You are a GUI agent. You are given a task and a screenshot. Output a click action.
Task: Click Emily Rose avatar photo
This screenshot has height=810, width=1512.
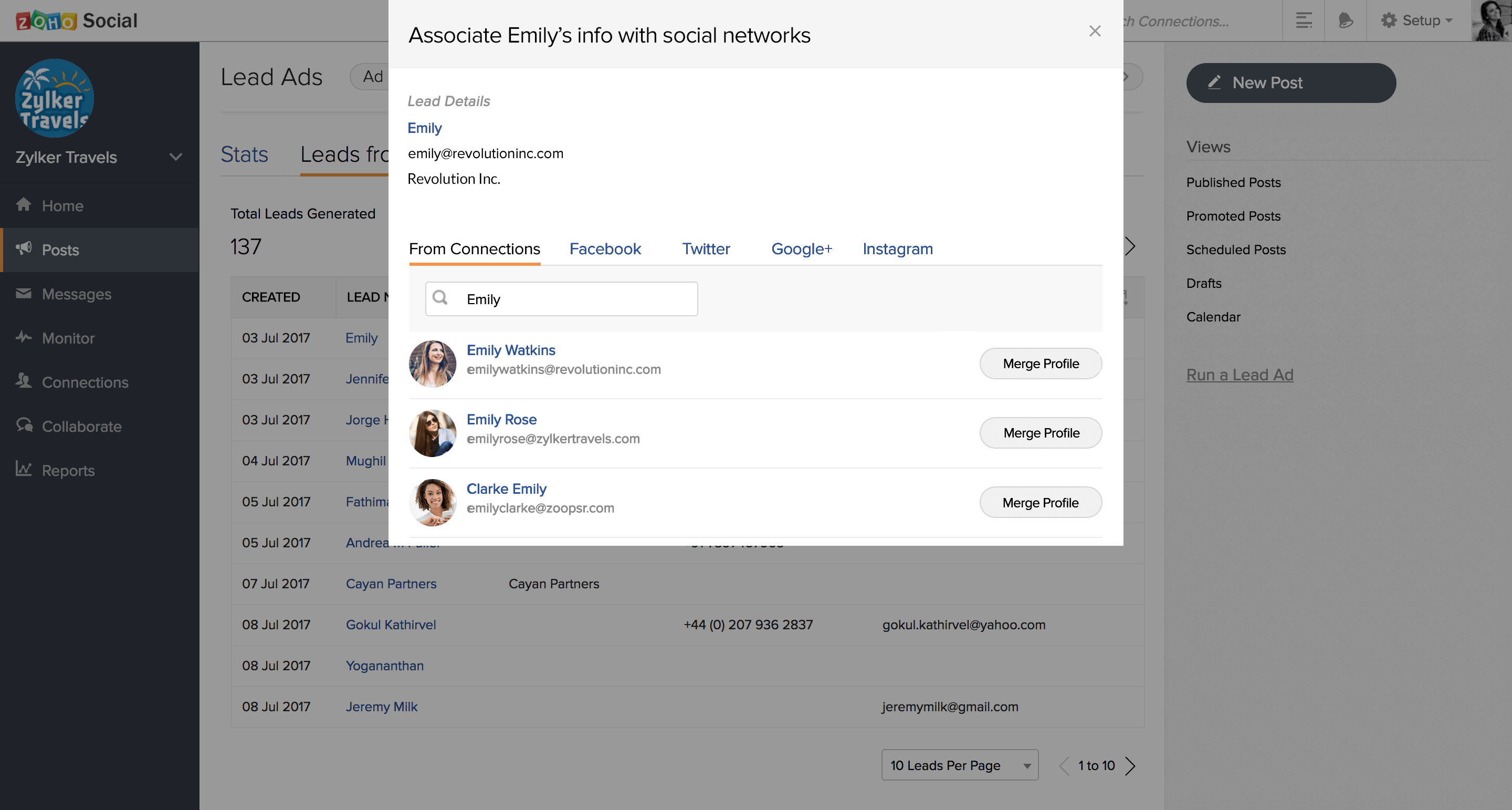coord(433,433)
